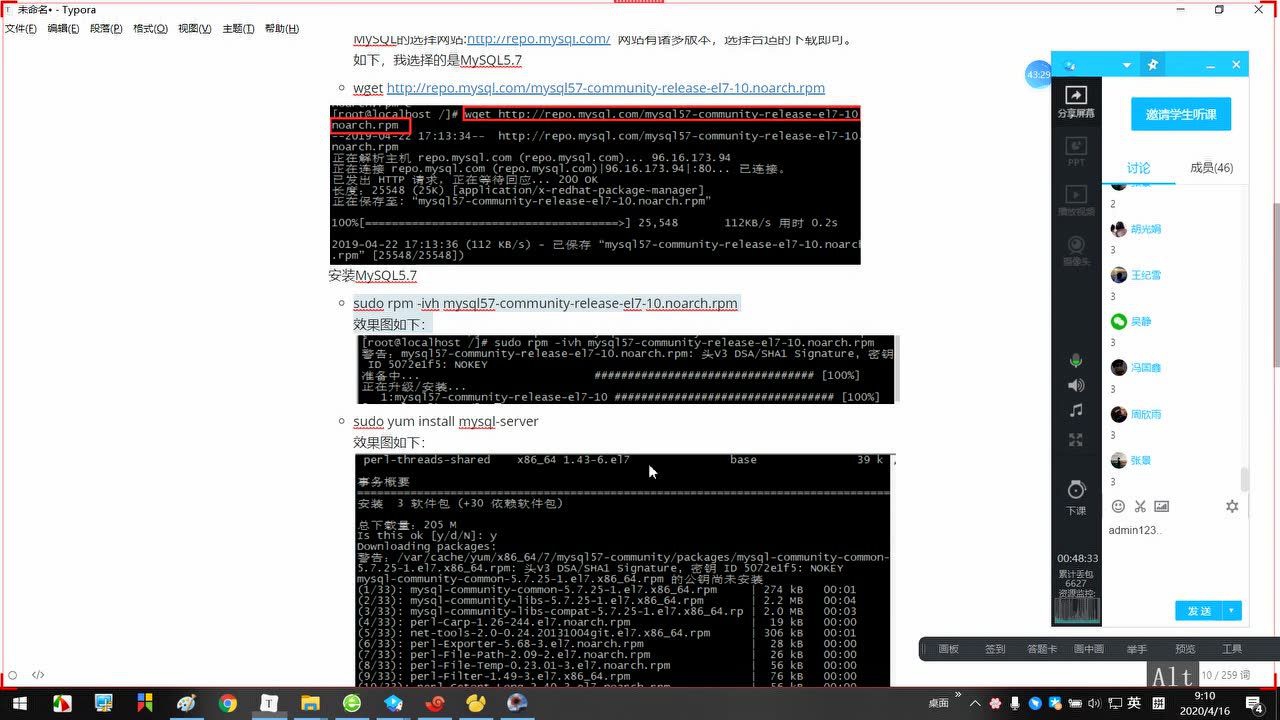The image size is (1280, 720).
Task: Expand the send options dropdown arrow
Action: [1233, 611]
